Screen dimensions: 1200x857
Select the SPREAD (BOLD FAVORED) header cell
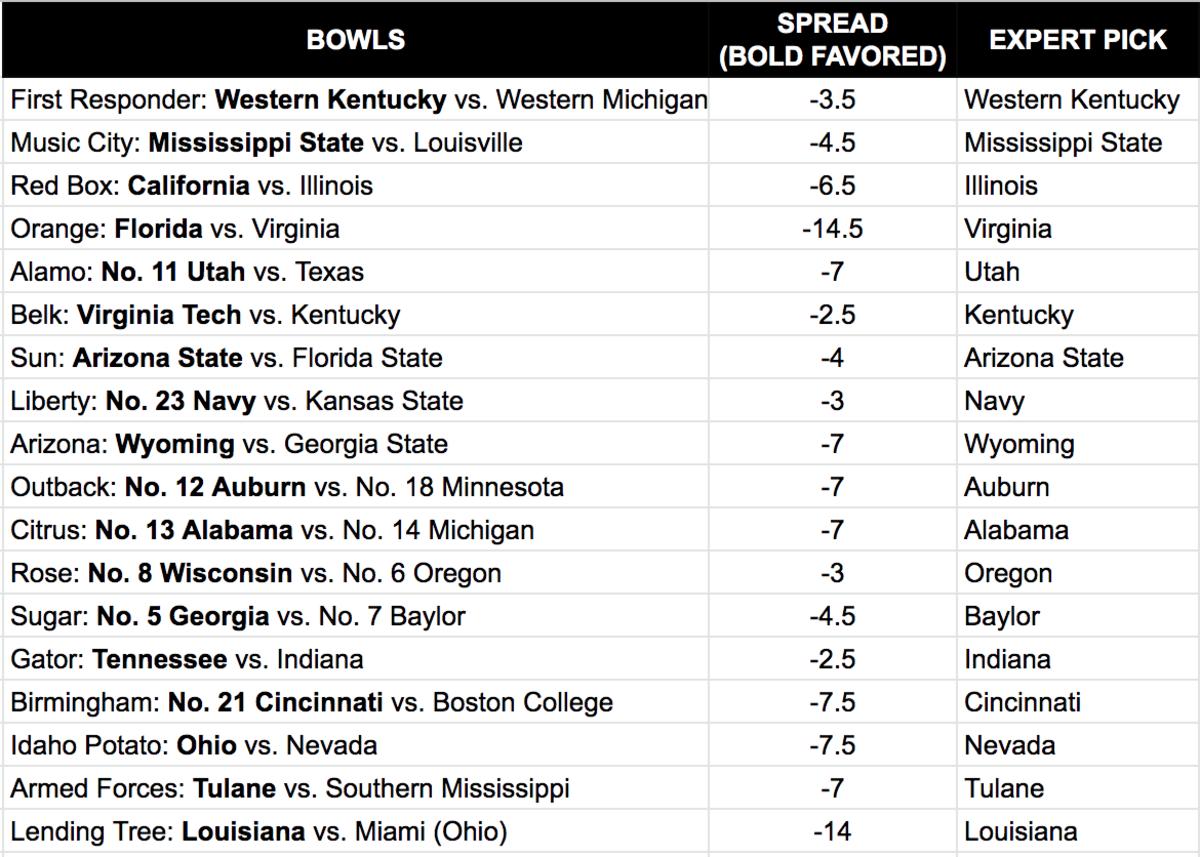832,40
